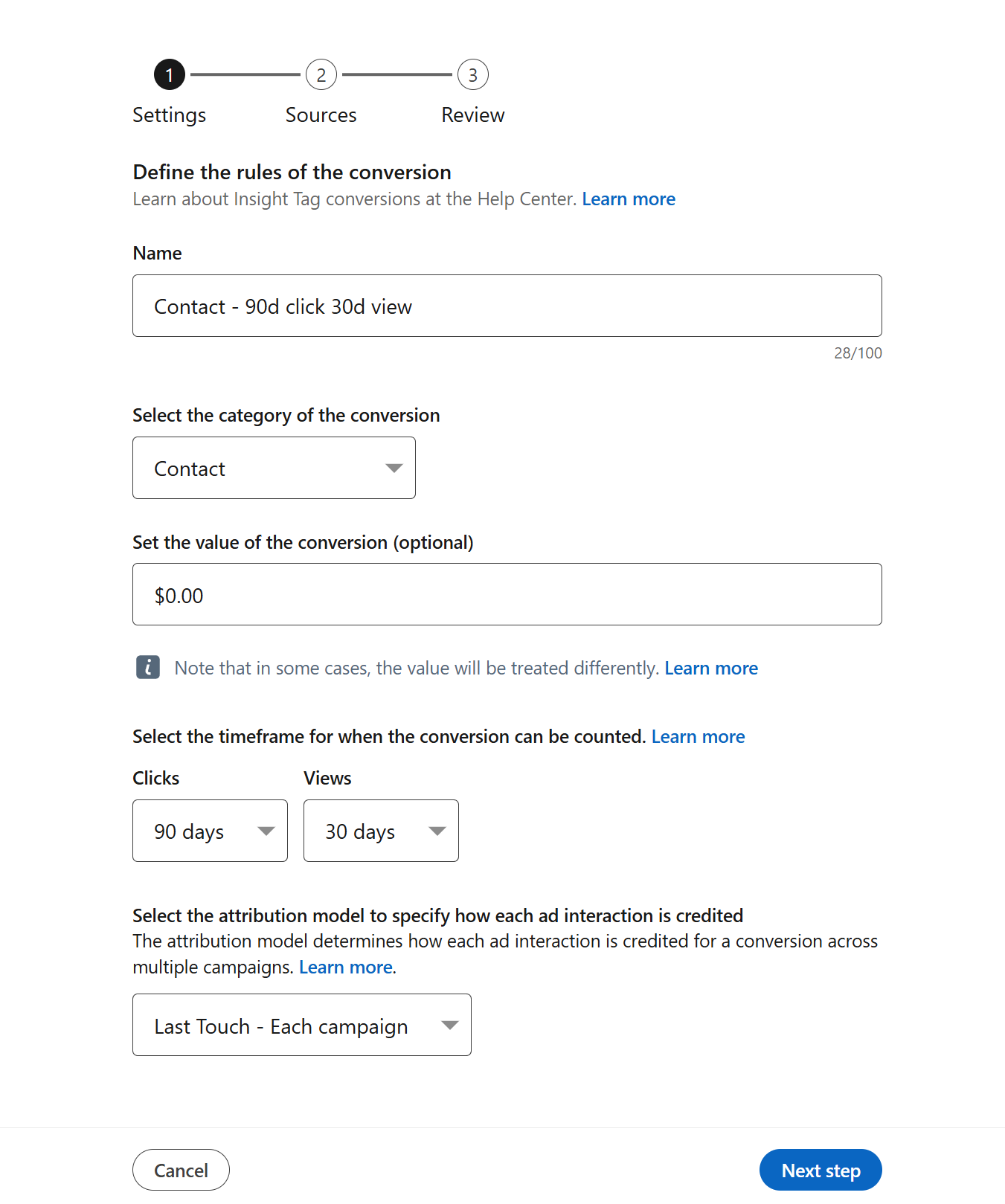Click the 28/100 character counter text
Image resolution: width=1005 pixels, height=1204 pixels.
858,353
